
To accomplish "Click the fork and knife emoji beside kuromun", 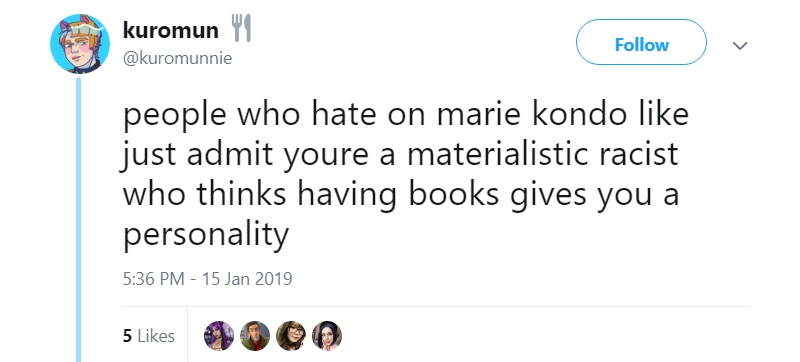I will [241, 28].
